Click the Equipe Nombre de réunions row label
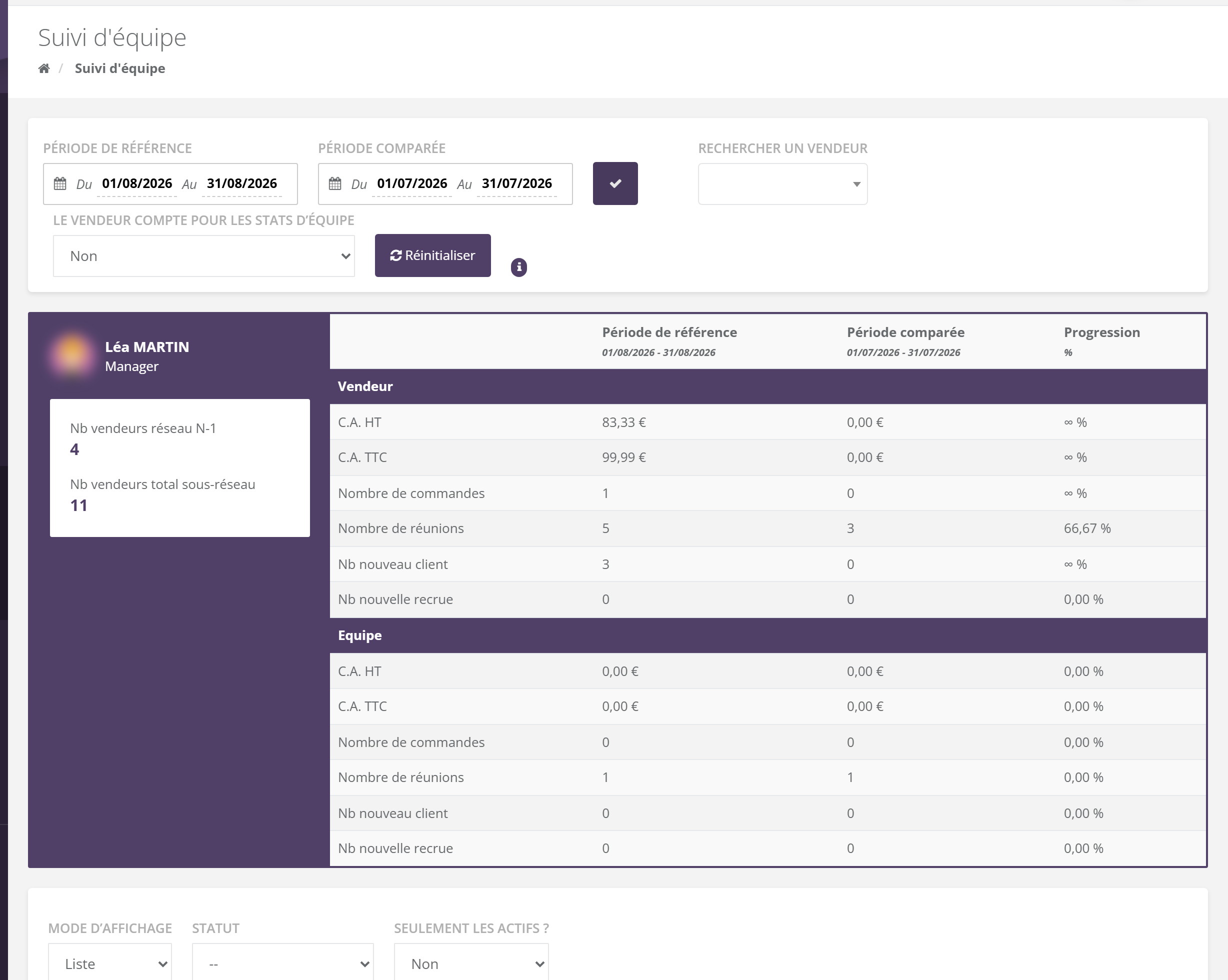 (x=400, y=777)
